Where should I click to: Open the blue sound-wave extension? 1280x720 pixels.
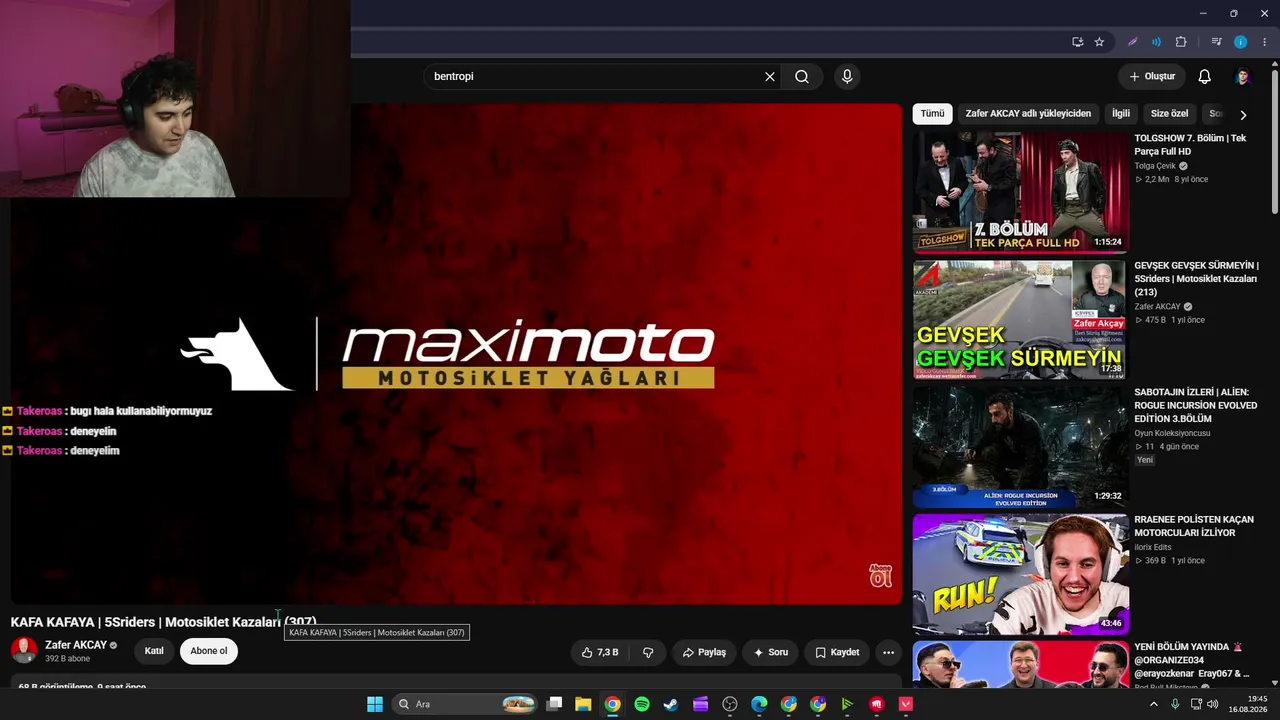point(1156,42)
